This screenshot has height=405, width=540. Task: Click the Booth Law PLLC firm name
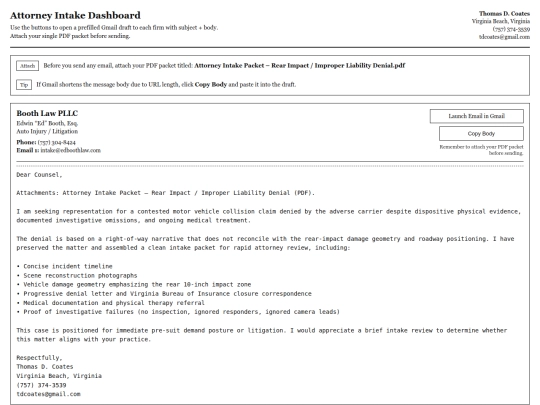(x=47, y=113)
